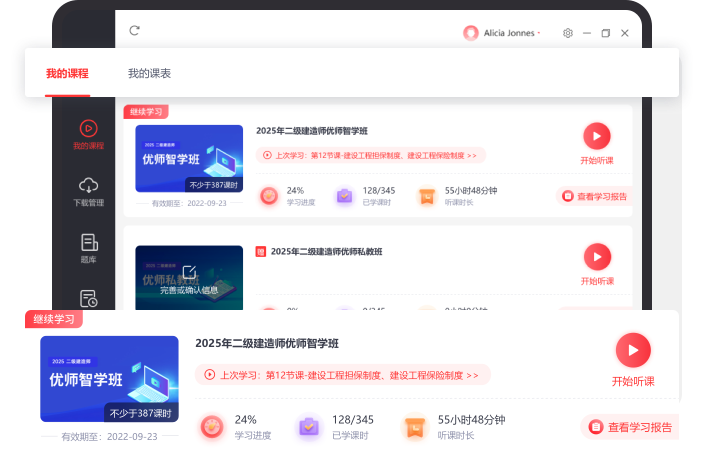Click the 已学课时 icon in the bottom enlarged card
The width and height of the screenshot is (704, 454).
tap(309, 427)
